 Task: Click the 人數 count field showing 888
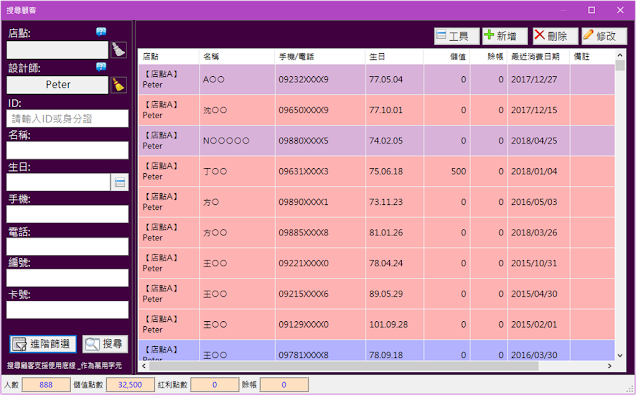[x=46, y=385]
